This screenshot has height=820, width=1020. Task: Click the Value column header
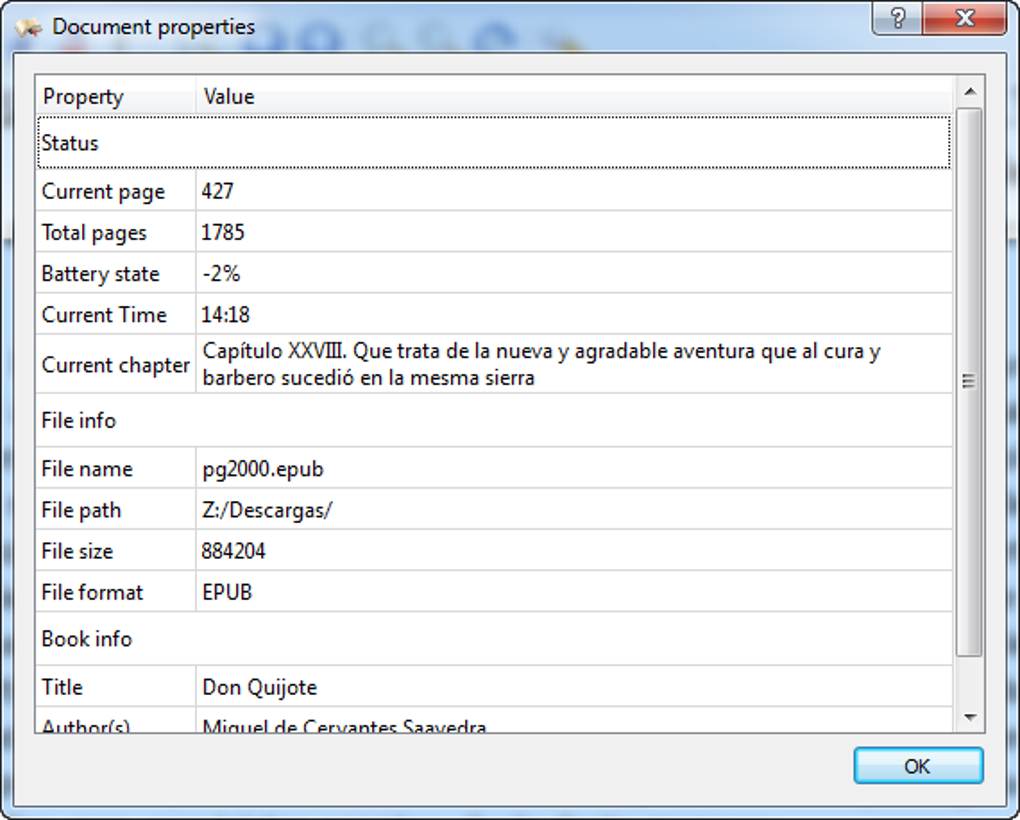[574, 97]
